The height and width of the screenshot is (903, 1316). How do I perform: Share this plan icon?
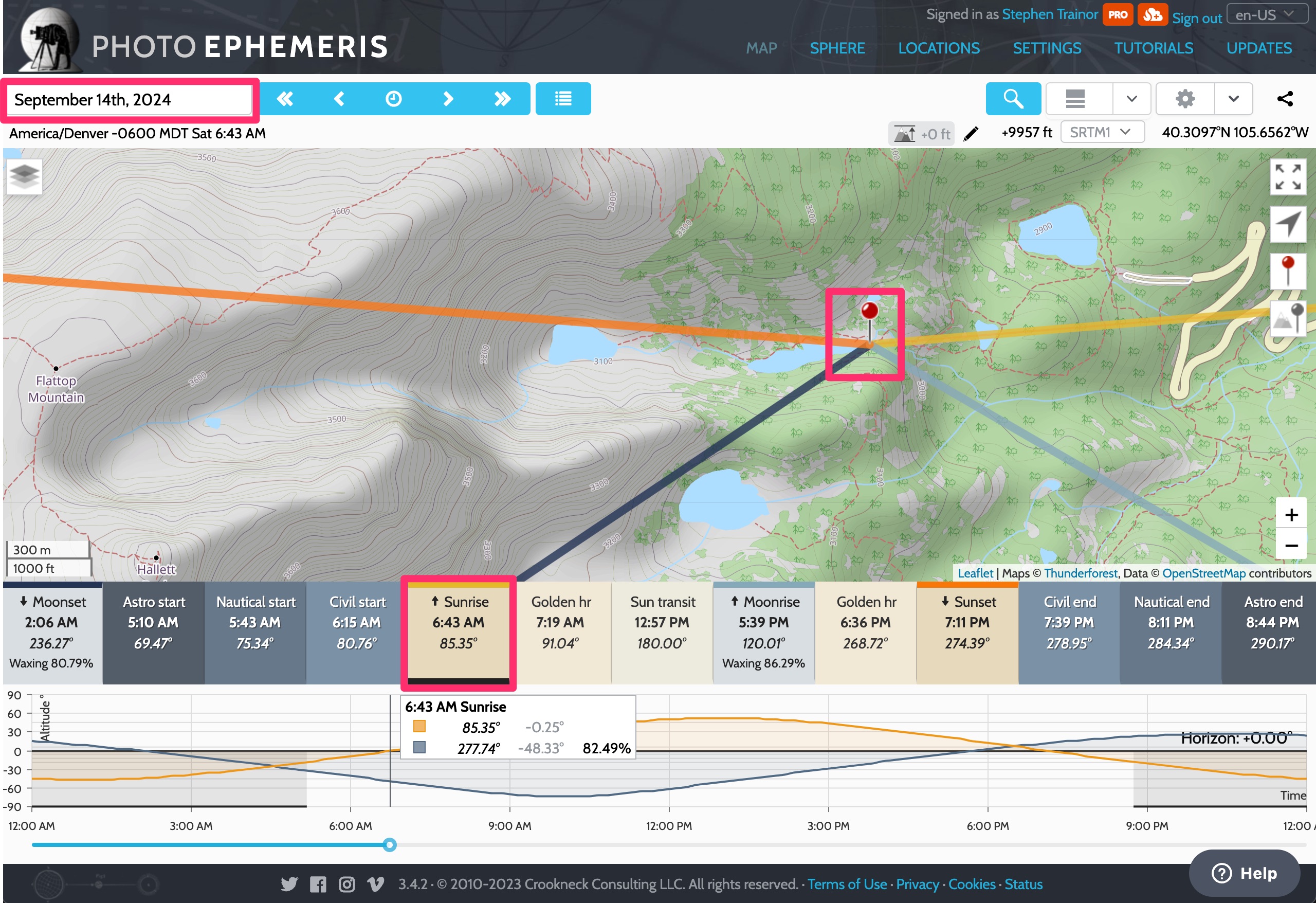click(x=1285, y=99)
